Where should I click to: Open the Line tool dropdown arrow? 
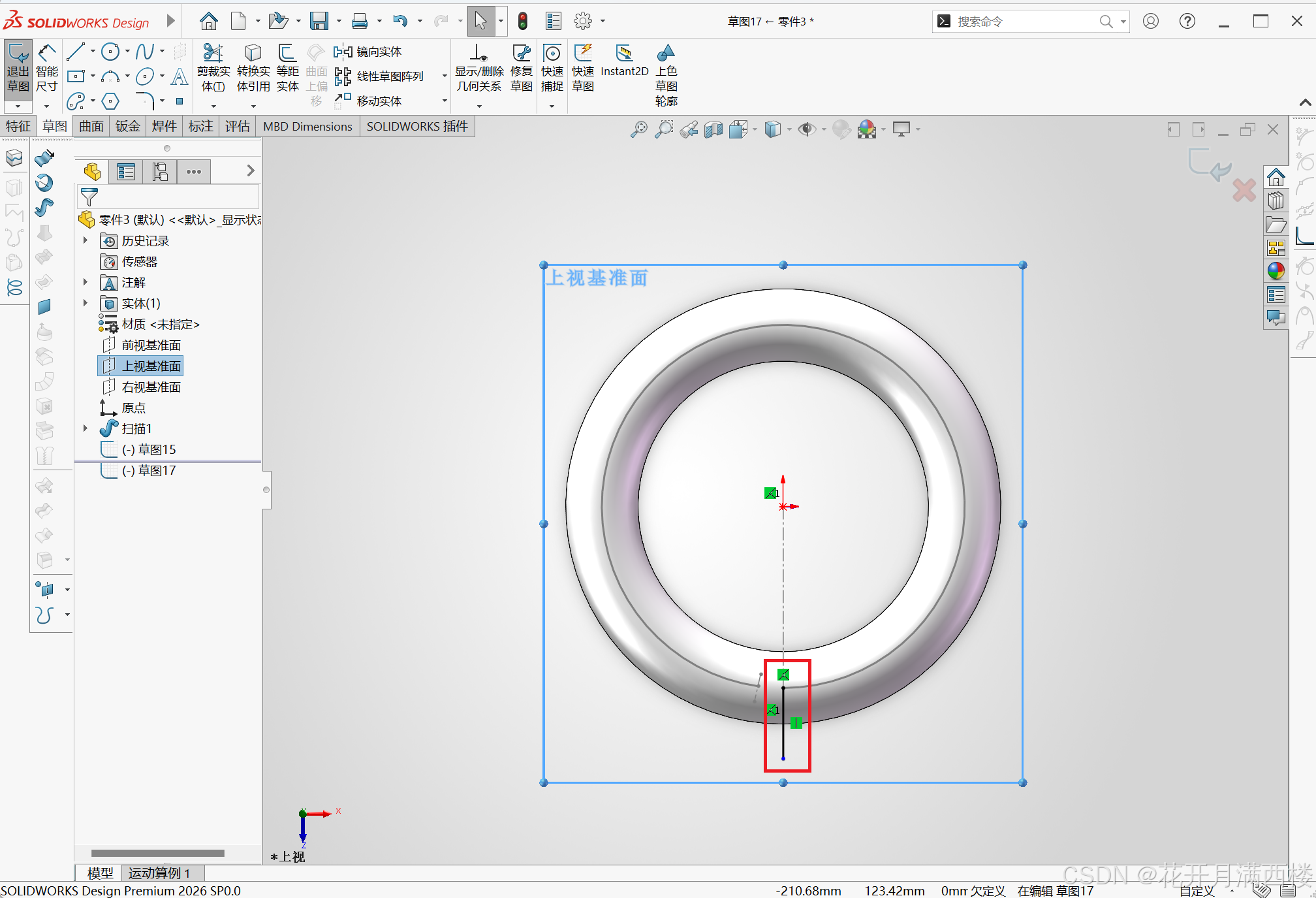93,52
